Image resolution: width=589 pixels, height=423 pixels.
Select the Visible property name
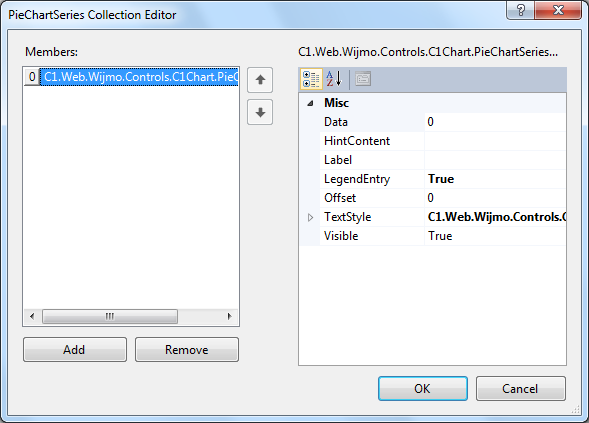click(372, 236)
